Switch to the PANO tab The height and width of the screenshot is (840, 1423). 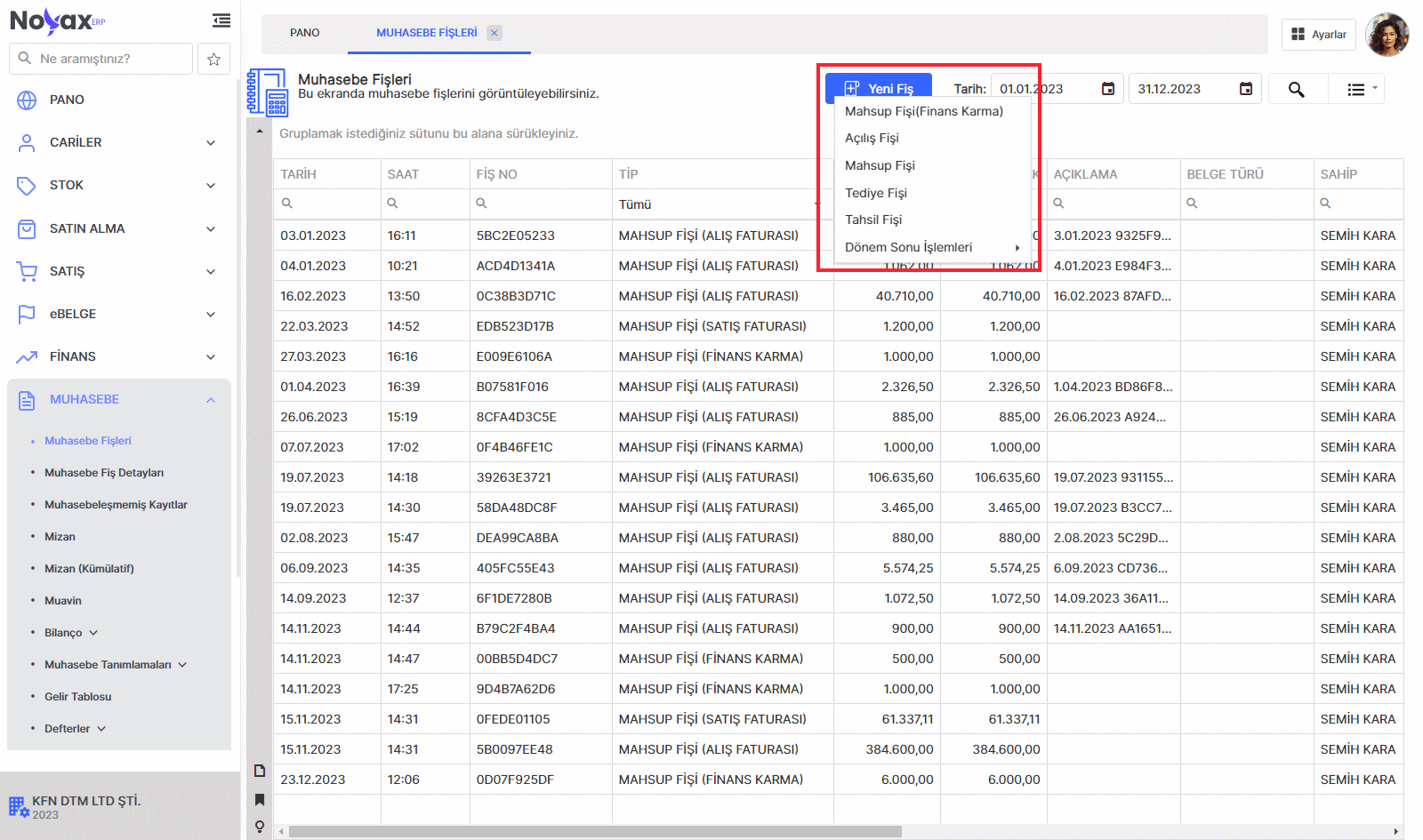(305, 33)
